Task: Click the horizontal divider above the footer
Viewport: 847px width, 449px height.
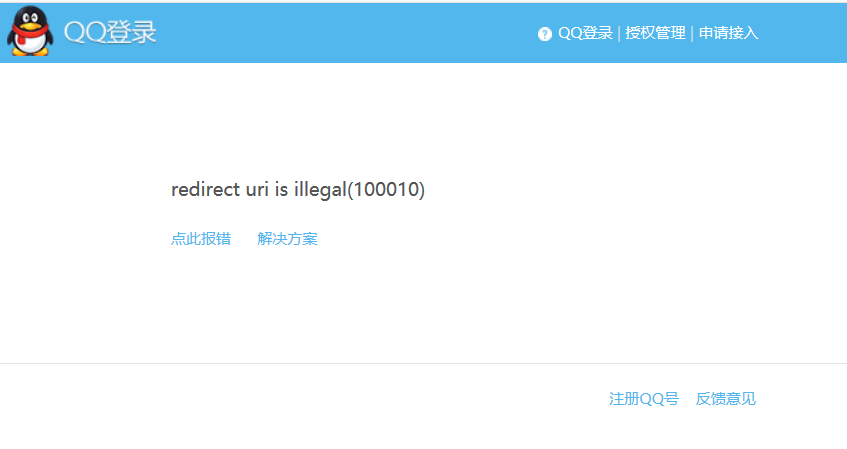Action: tap(423, 363)
